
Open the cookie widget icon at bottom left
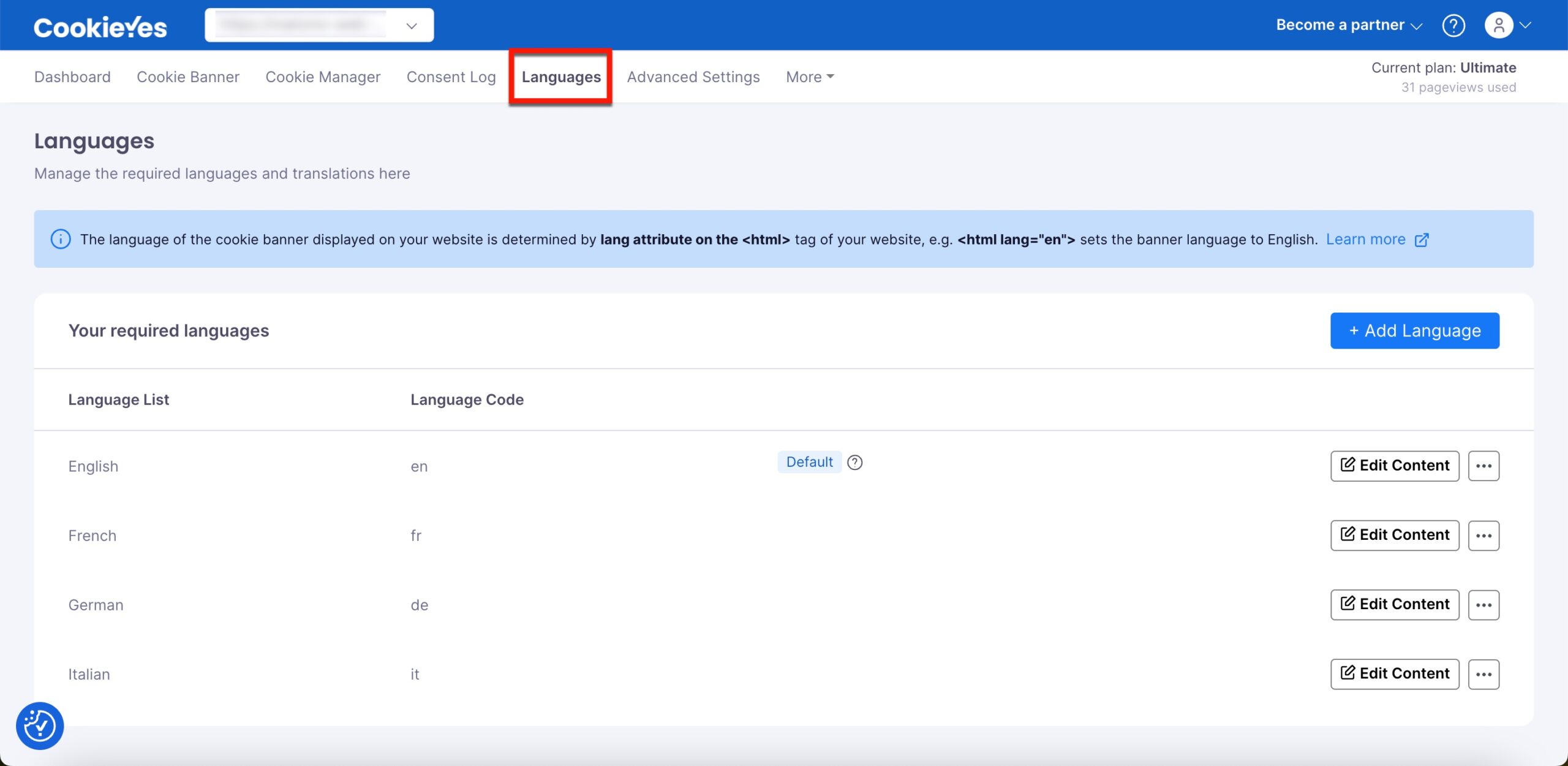[39, 726]
